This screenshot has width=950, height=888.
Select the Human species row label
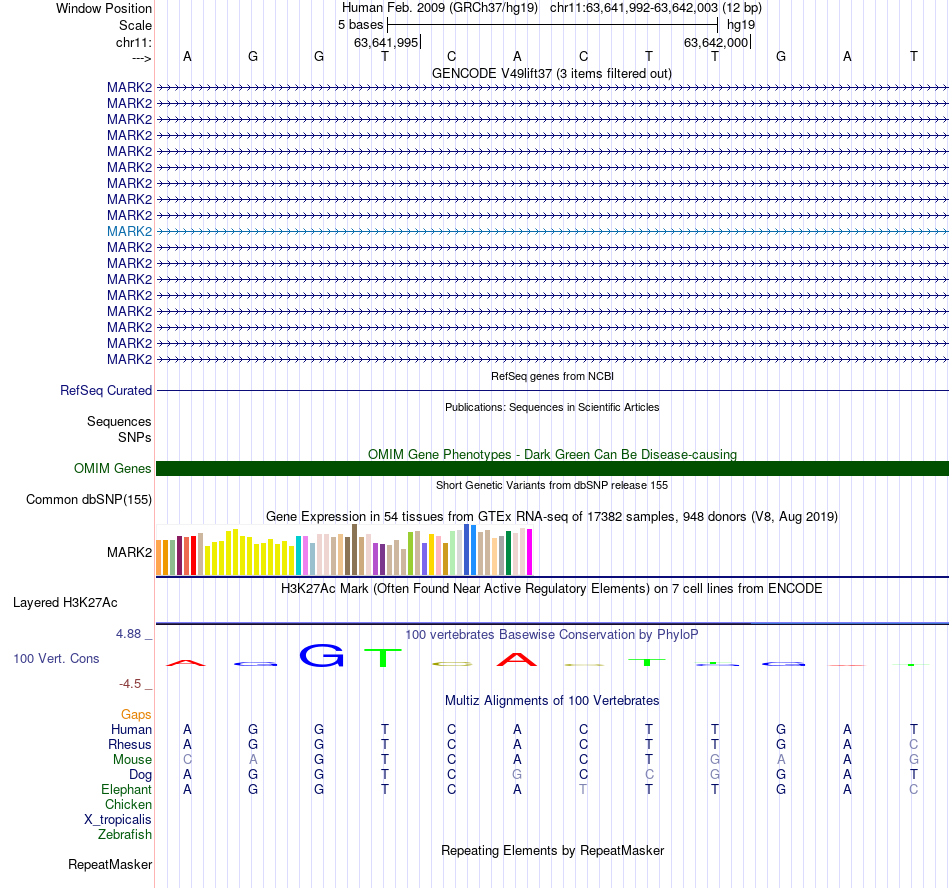coord(131,729)
